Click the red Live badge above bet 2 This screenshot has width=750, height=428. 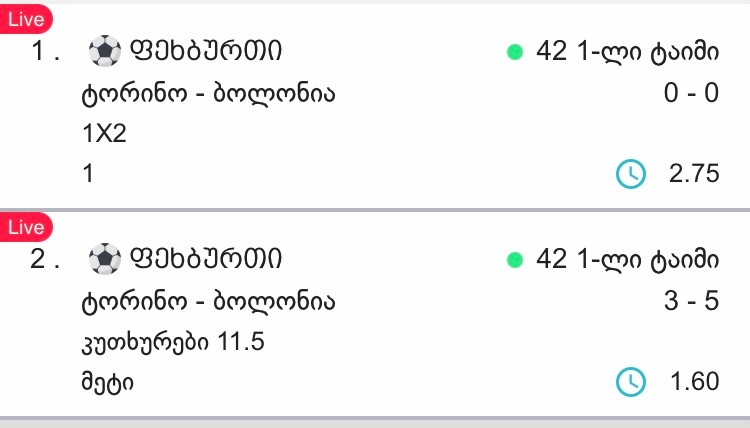pos(26,227)
